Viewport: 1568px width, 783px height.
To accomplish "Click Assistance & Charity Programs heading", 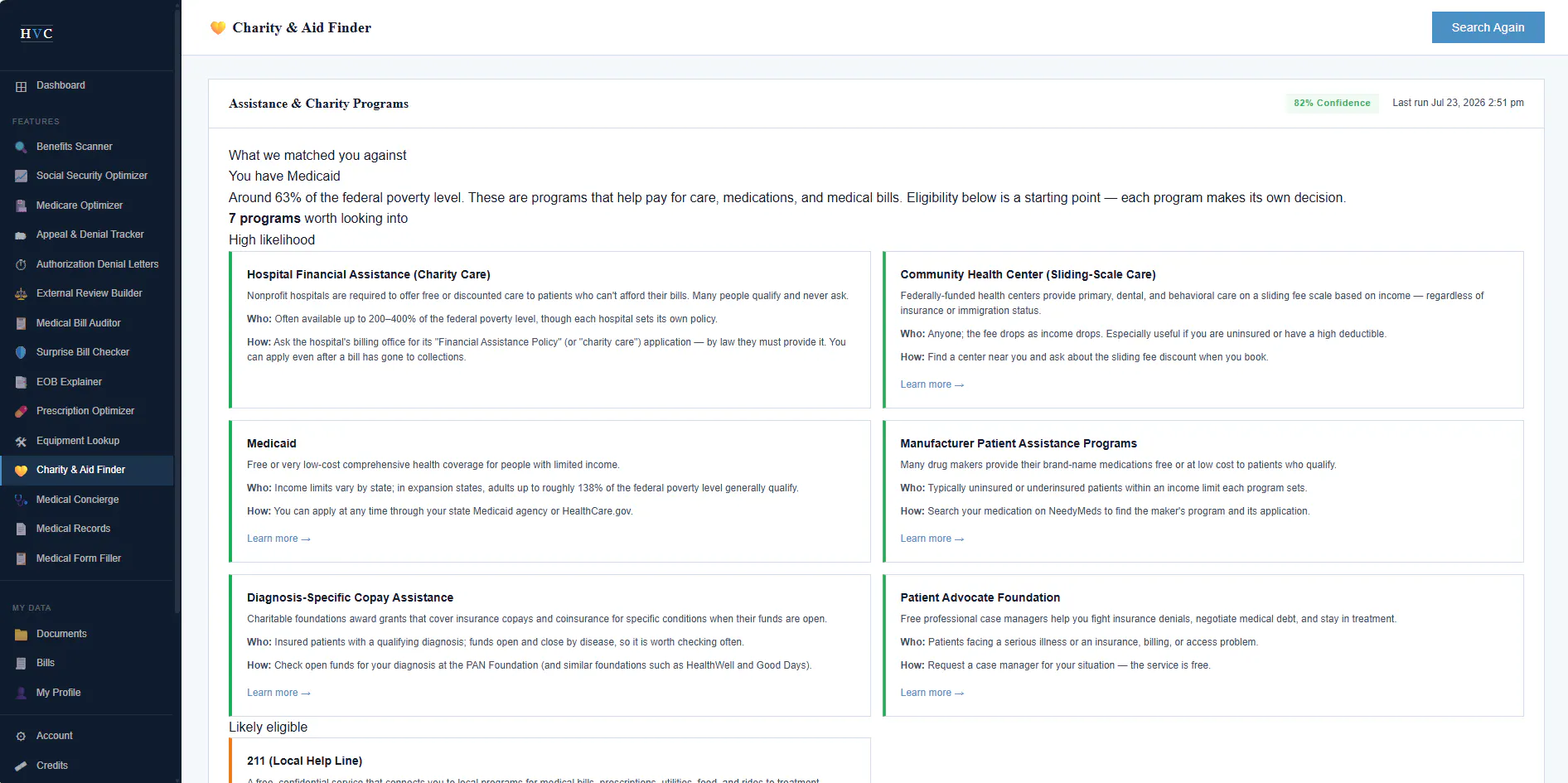I will (x=318, y=104).
